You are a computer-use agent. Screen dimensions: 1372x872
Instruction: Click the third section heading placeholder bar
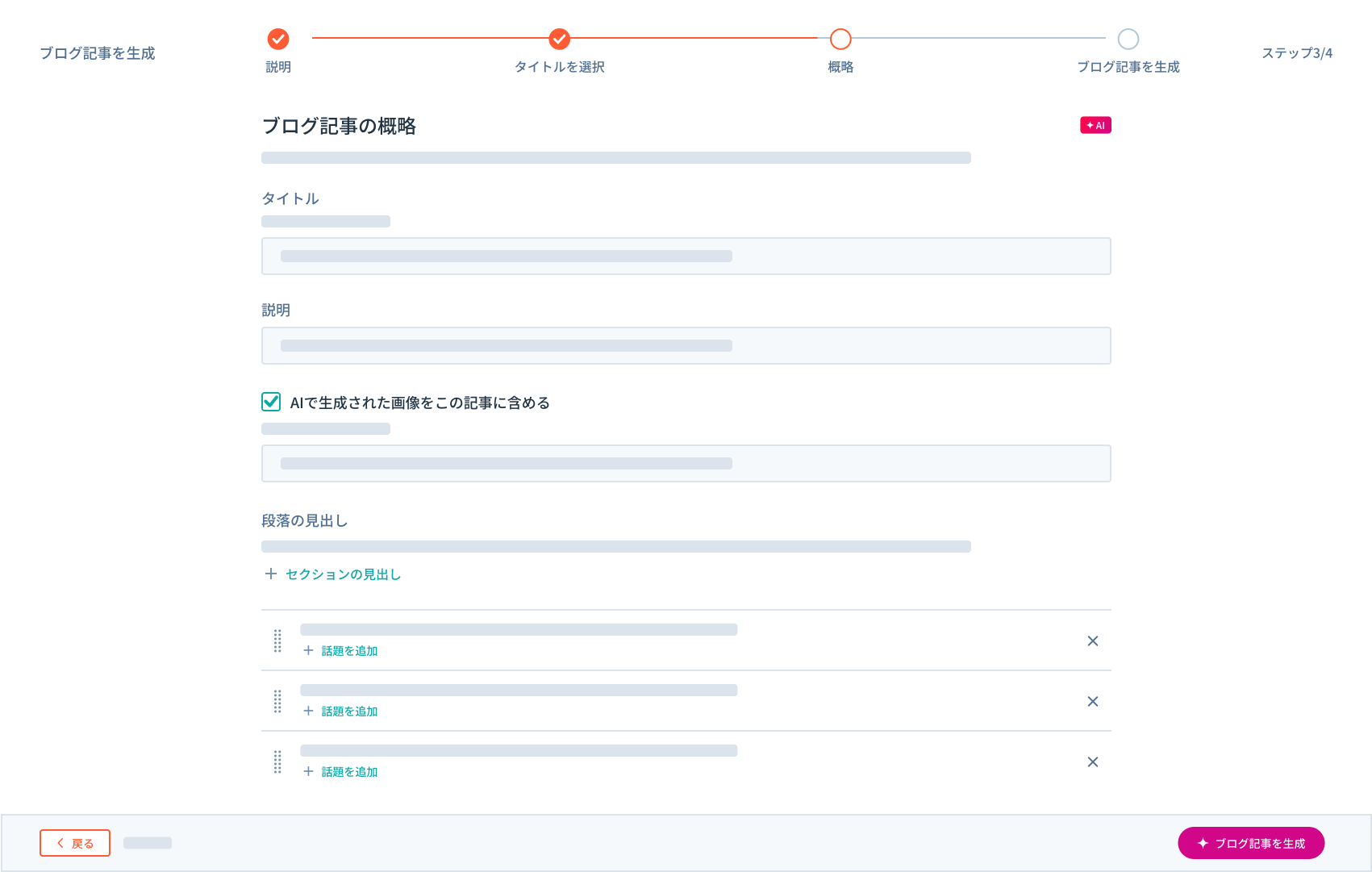[519, 750]
